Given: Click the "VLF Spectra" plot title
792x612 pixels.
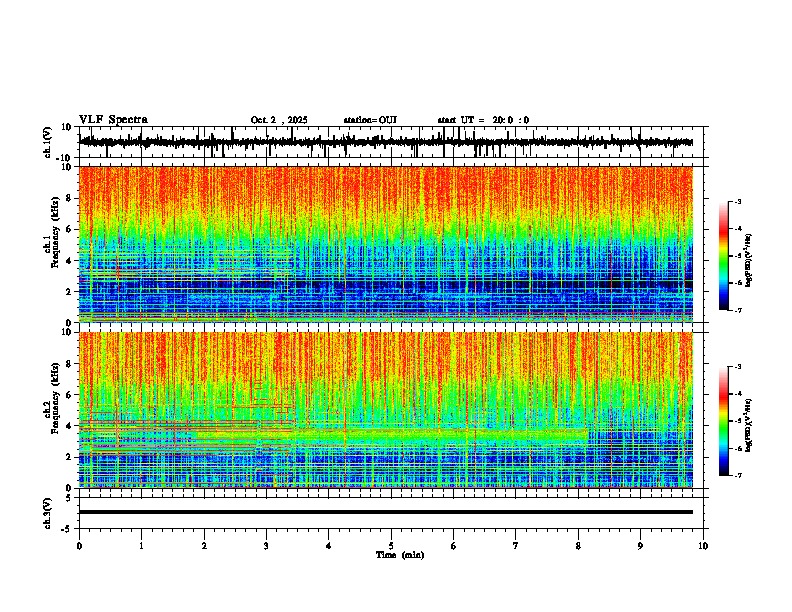Looking at the screenshot, I should pos(113,120).
